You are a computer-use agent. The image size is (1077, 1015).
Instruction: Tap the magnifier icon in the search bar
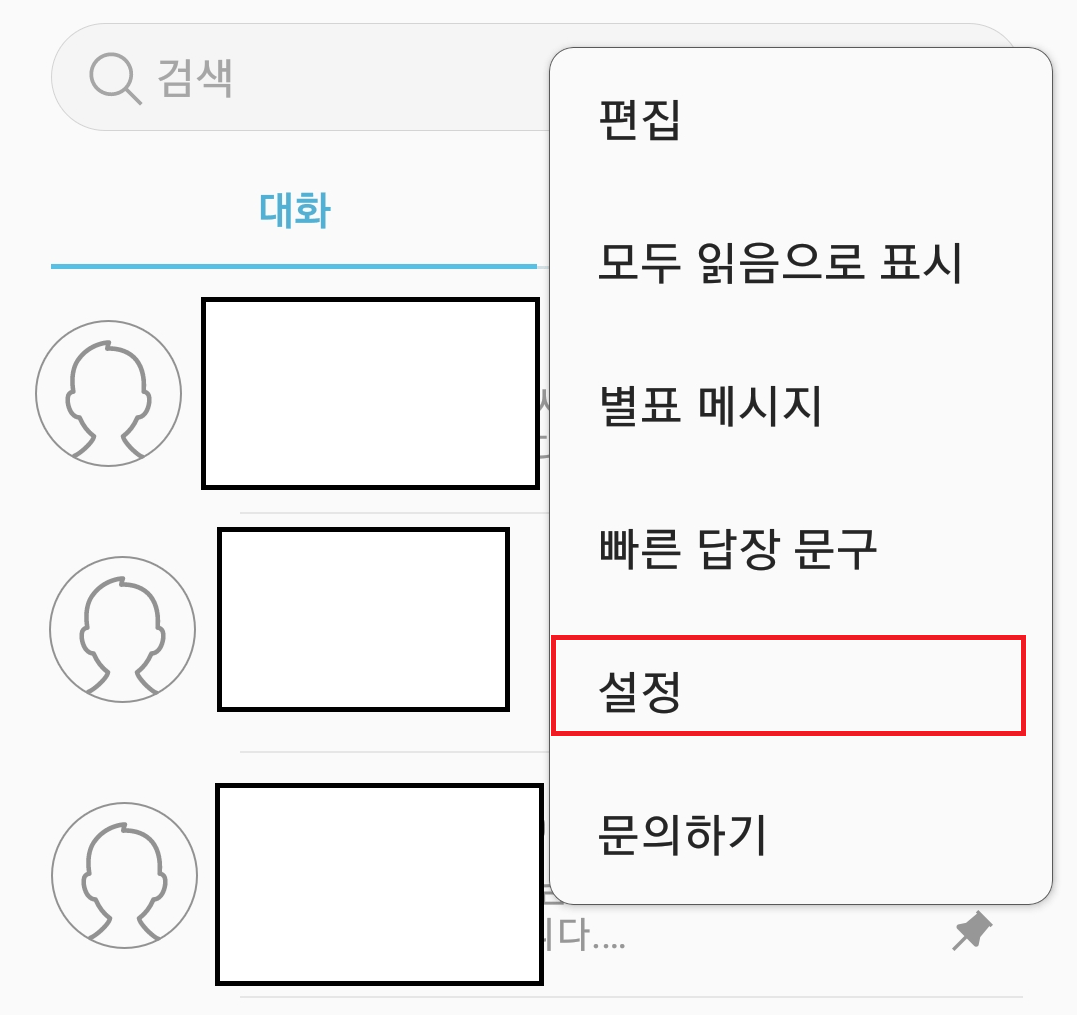click(113, 79)
